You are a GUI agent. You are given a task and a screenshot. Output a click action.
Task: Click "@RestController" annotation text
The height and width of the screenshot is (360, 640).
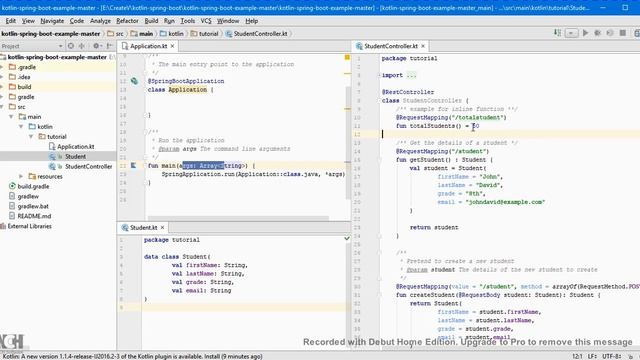408,92
